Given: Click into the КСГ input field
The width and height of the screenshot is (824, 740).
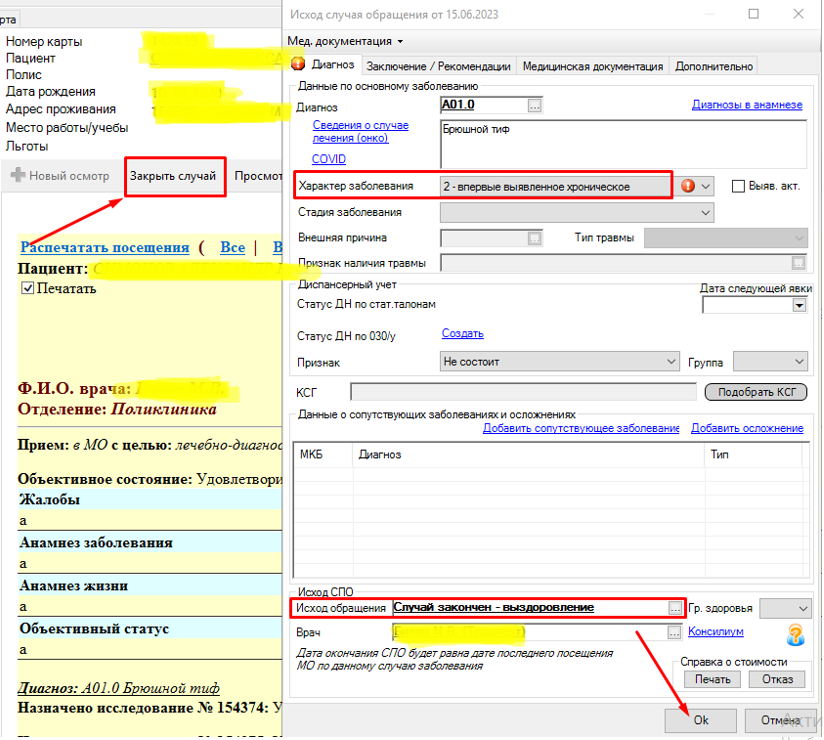Looking at the screenshot, I should 523,392.
